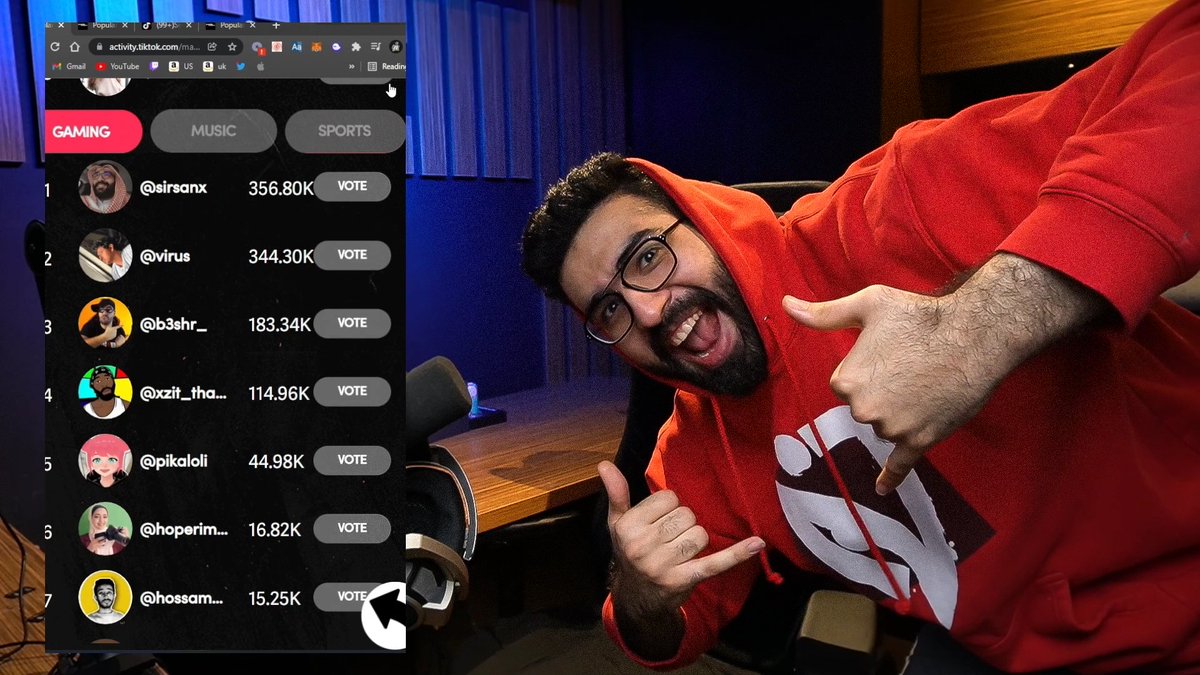
Task: Open @virus profile picture
Action: 105,255
